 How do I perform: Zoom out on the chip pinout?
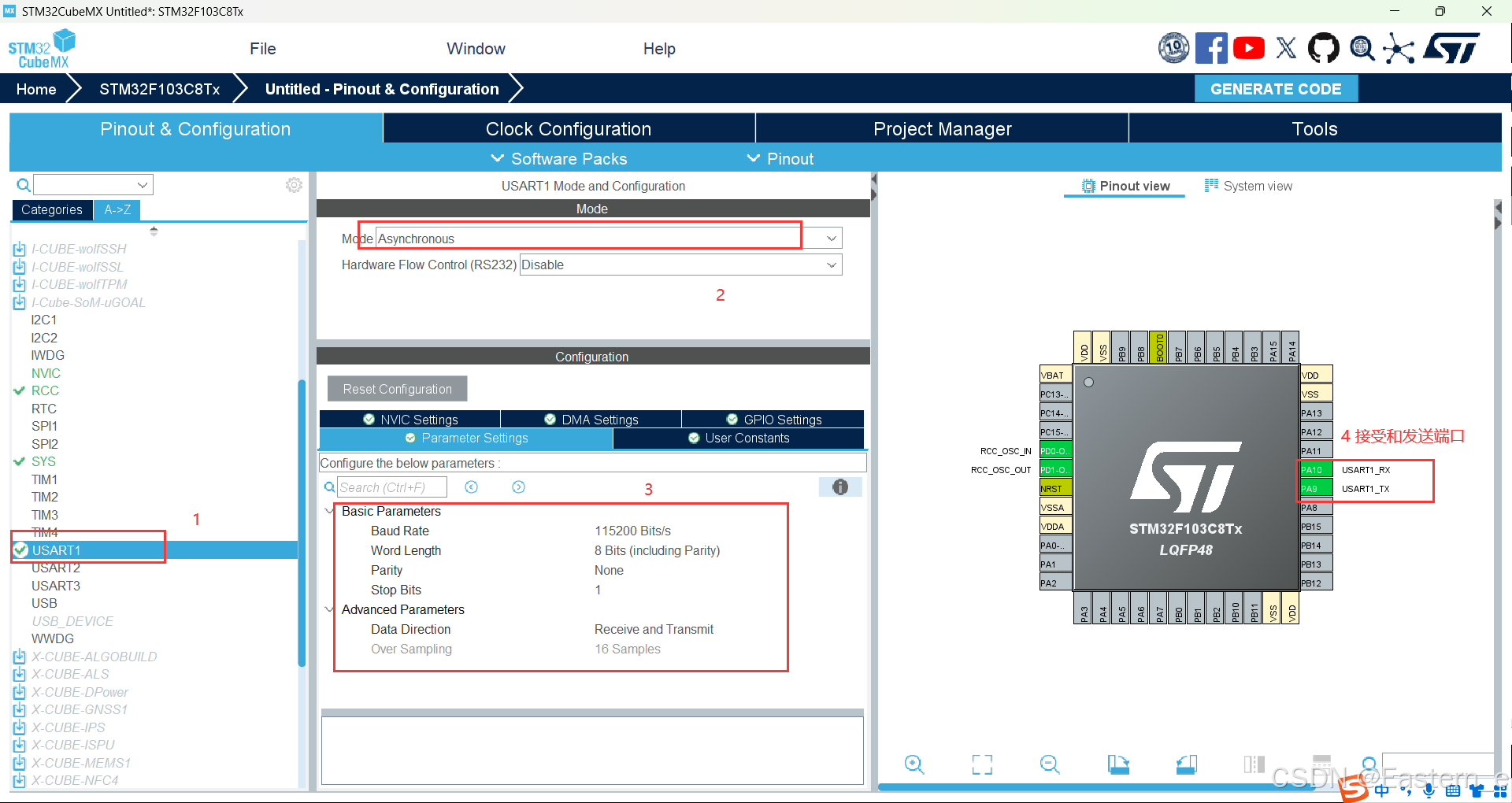pos(1050,764)
